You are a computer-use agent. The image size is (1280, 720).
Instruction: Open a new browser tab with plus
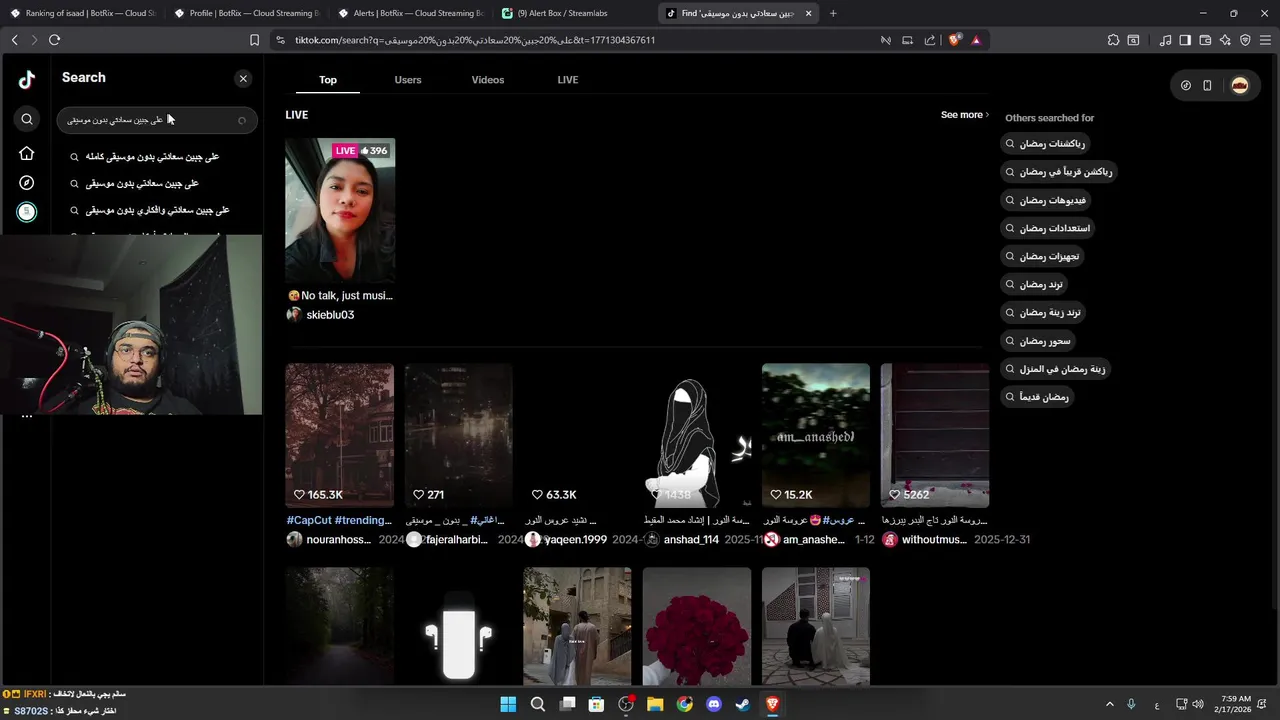pyautogui.click(x=833, y=13)
